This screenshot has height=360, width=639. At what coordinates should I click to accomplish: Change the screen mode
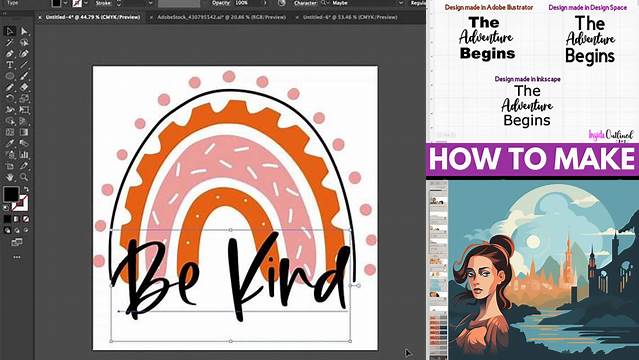(x=17, y=242)
